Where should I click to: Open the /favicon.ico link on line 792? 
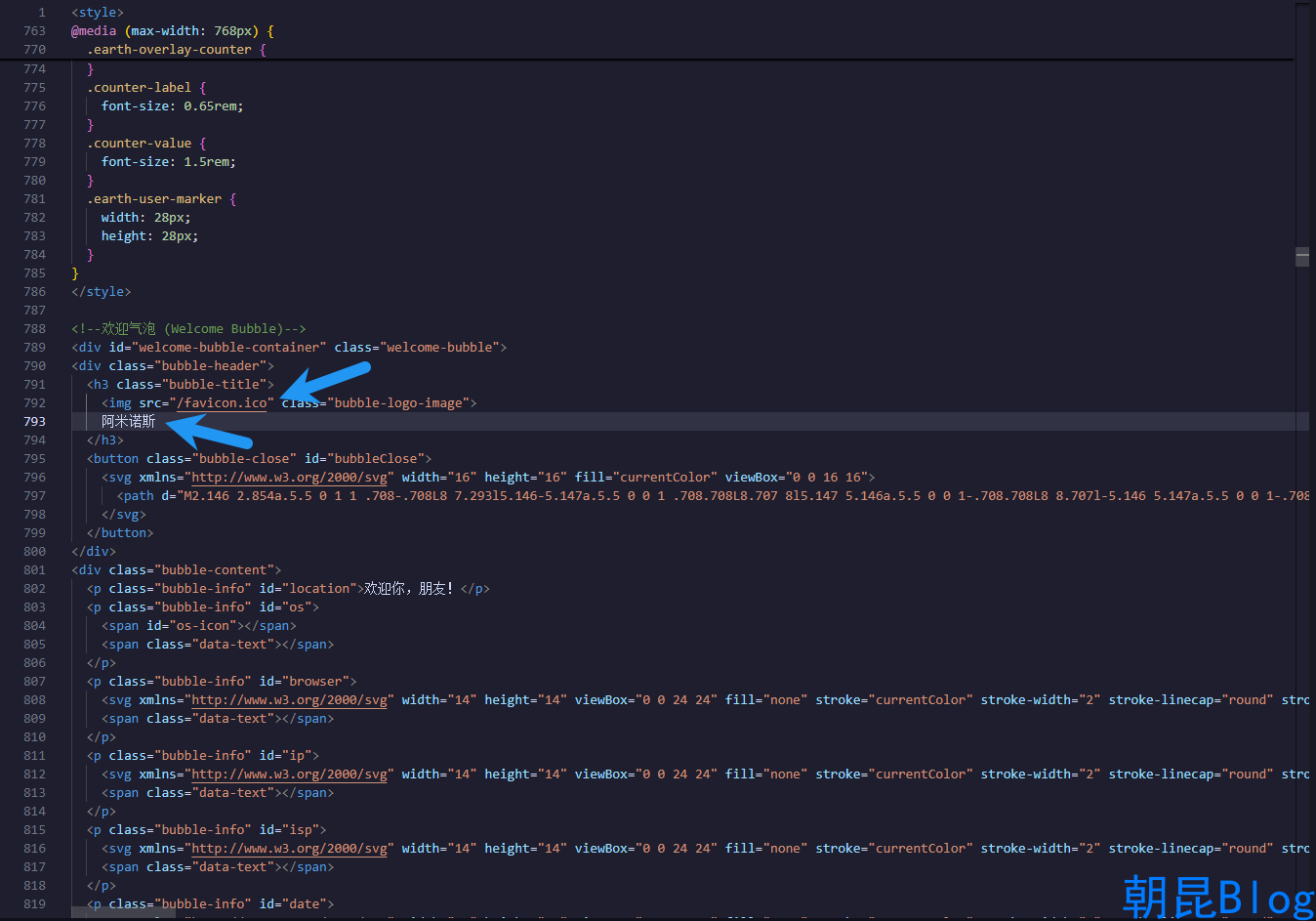[x=222, y=402]
